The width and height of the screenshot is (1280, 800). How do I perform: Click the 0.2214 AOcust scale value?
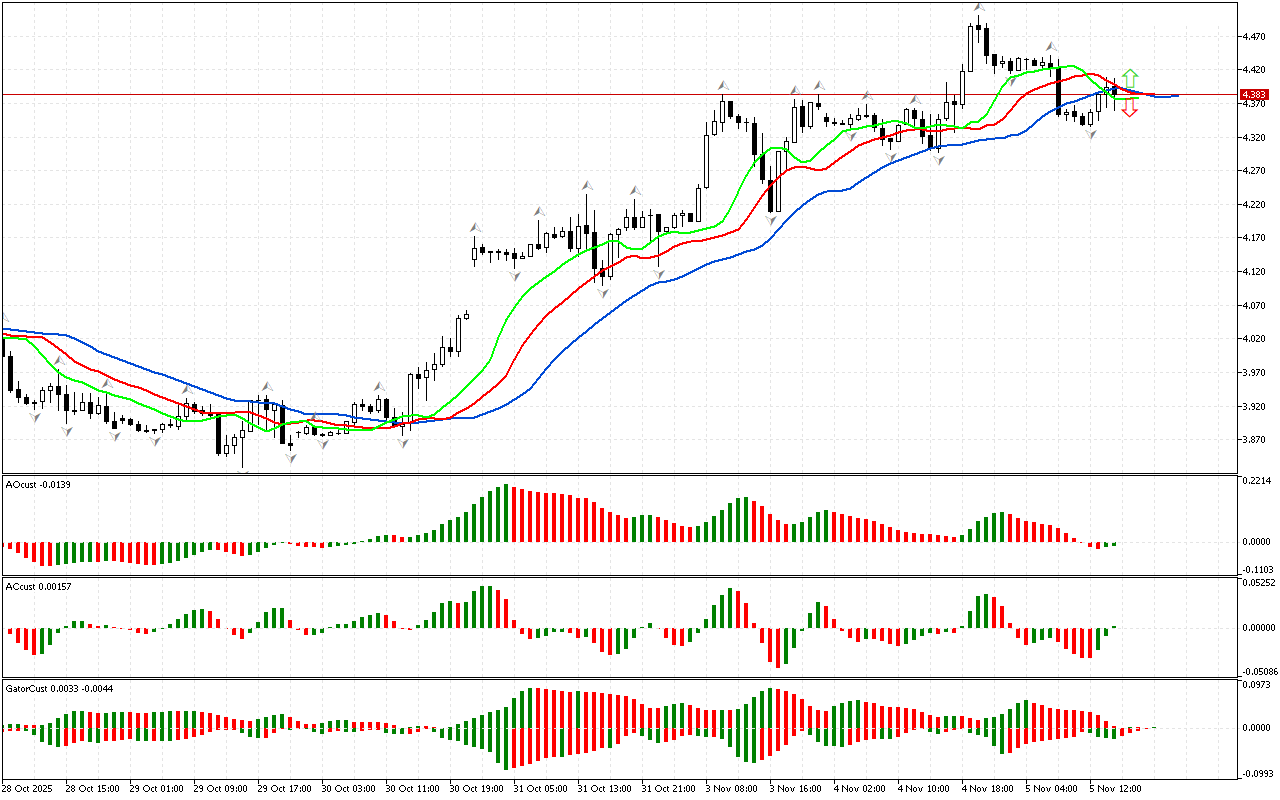pyautogui.click(x=1256, y=481)
